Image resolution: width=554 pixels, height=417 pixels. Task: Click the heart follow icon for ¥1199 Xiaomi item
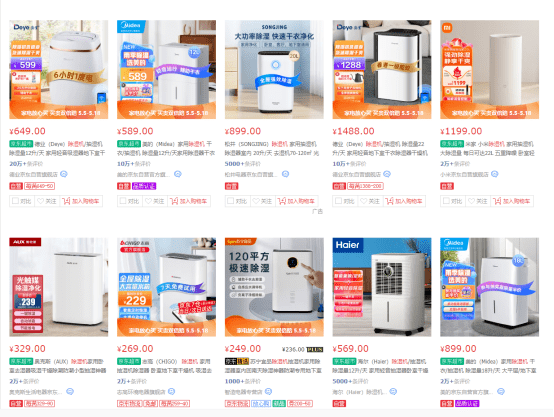[471, 201]
